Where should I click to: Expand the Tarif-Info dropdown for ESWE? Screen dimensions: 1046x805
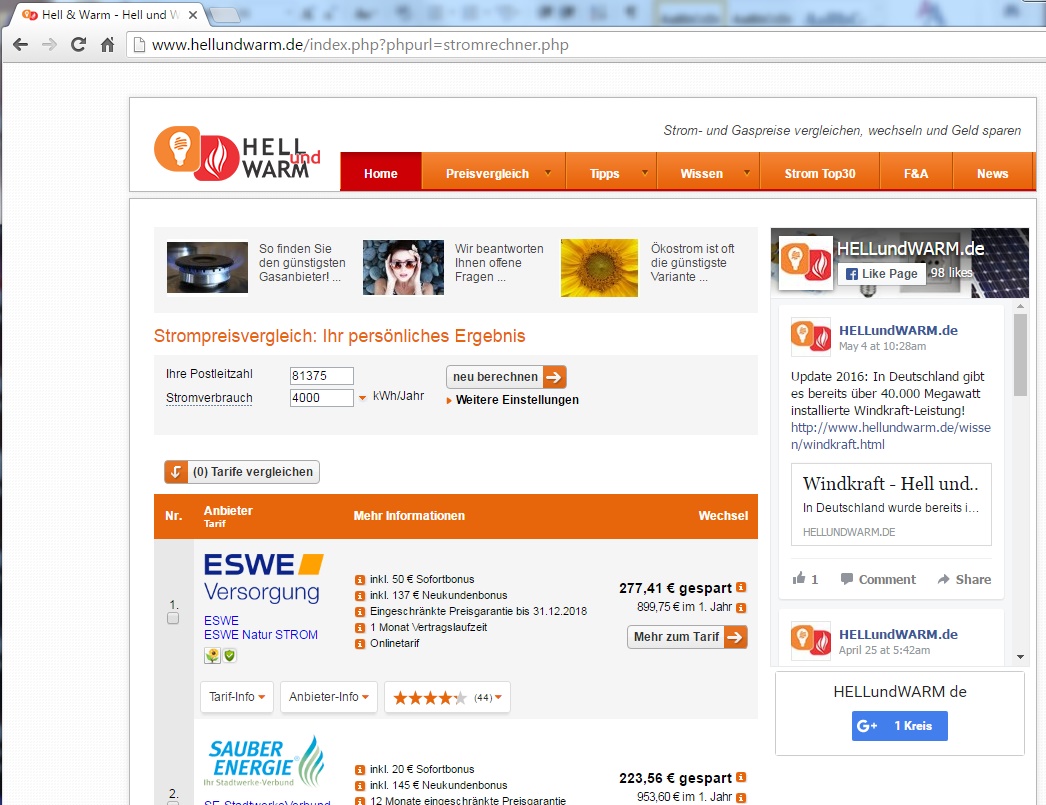[237, 697]
